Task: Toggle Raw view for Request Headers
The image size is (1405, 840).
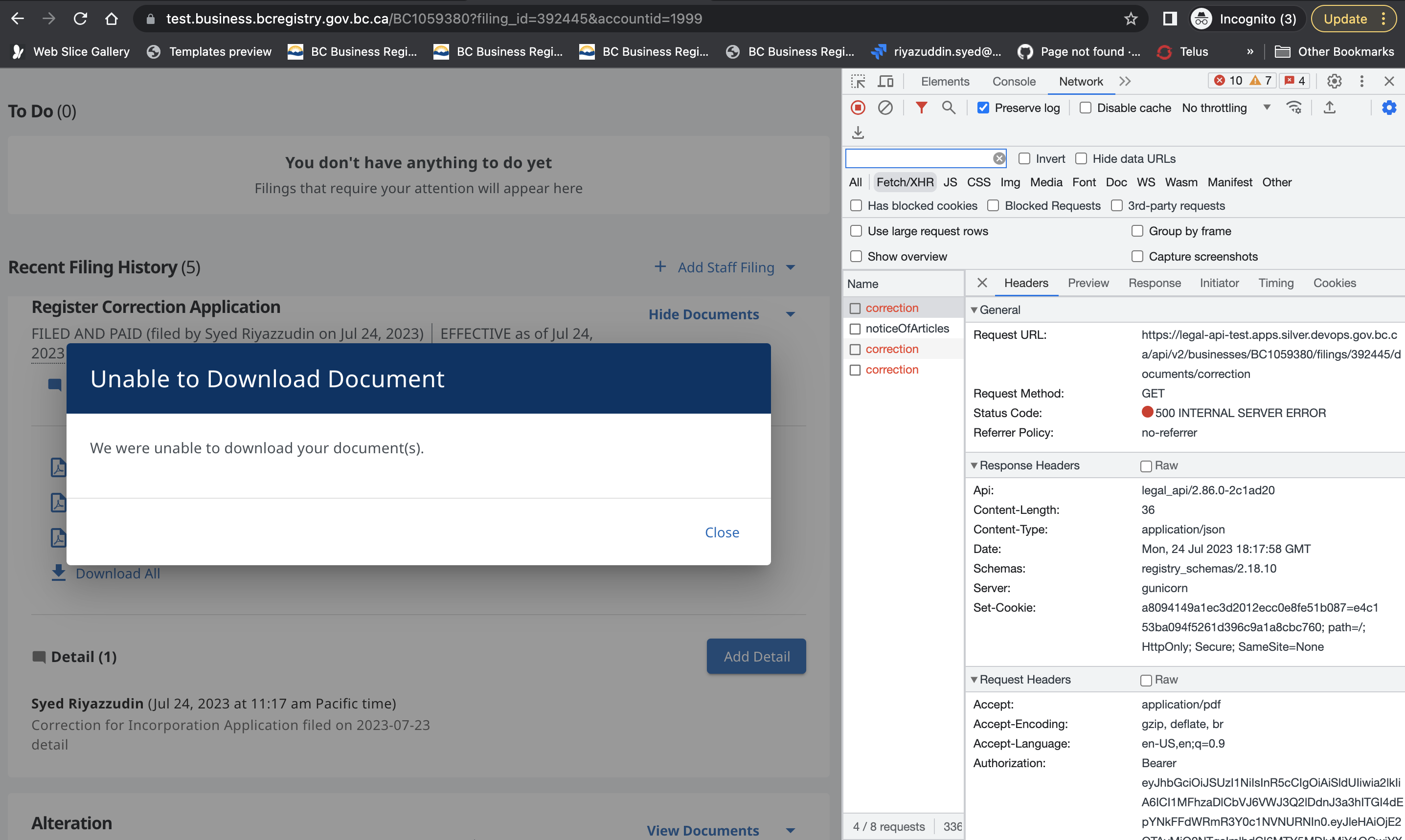Action: (x=1146, y=680)
